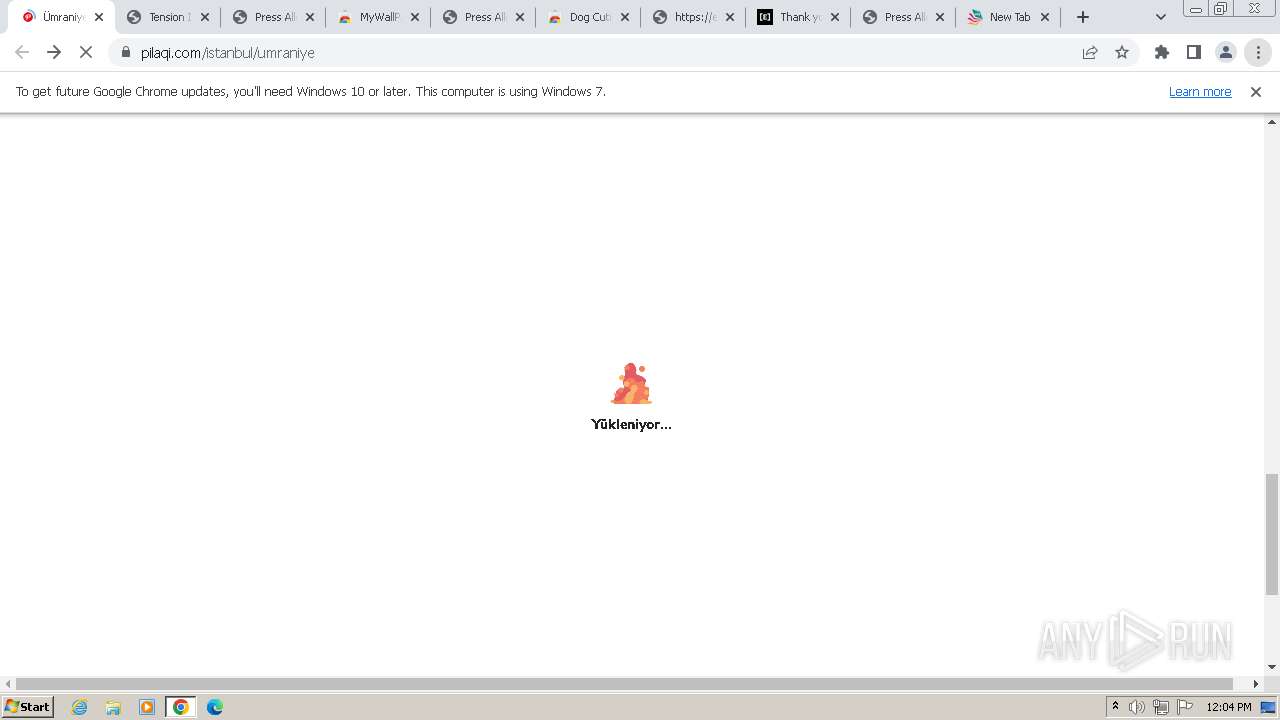Click scroll down arrow
The image size is (1280, 720).
[x=1272, y=667]
